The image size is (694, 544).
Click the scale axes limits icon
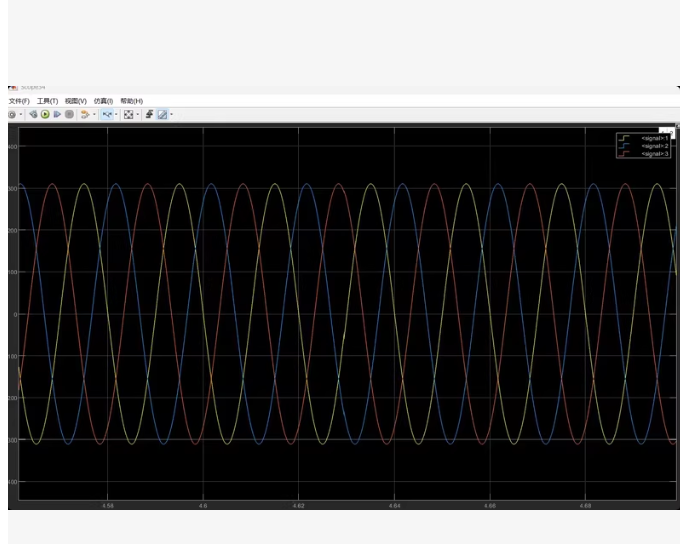(x=128, y=115)
